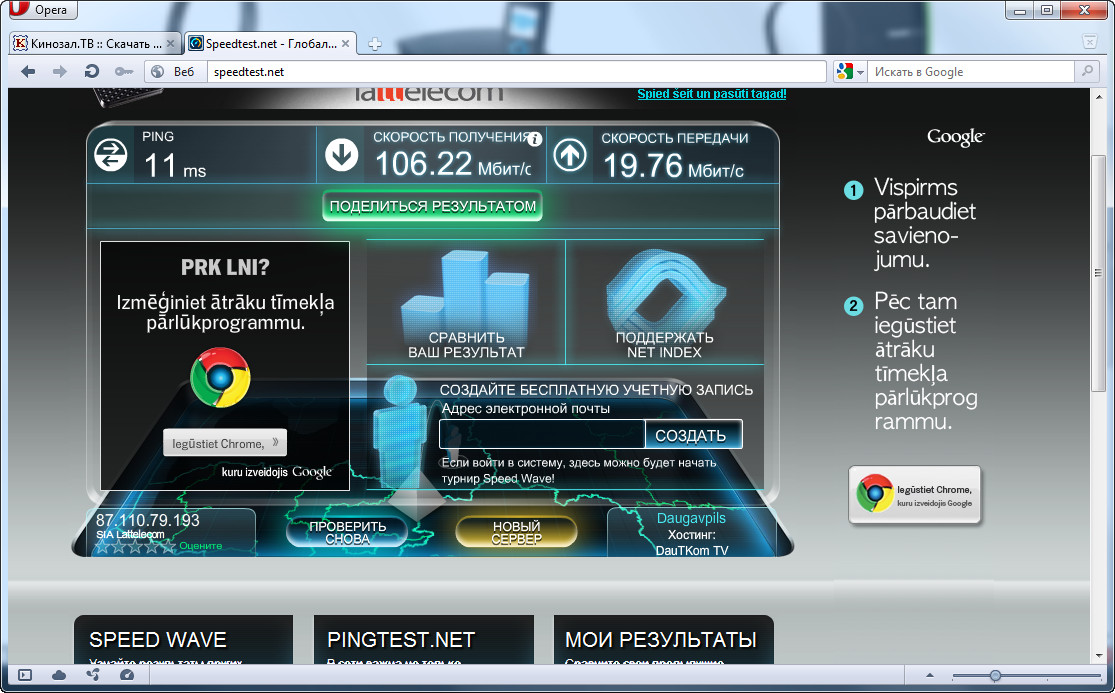
Task: Close the Кинозал.ТВ tab
Action: pyautogui.click(x=171, y=44)
